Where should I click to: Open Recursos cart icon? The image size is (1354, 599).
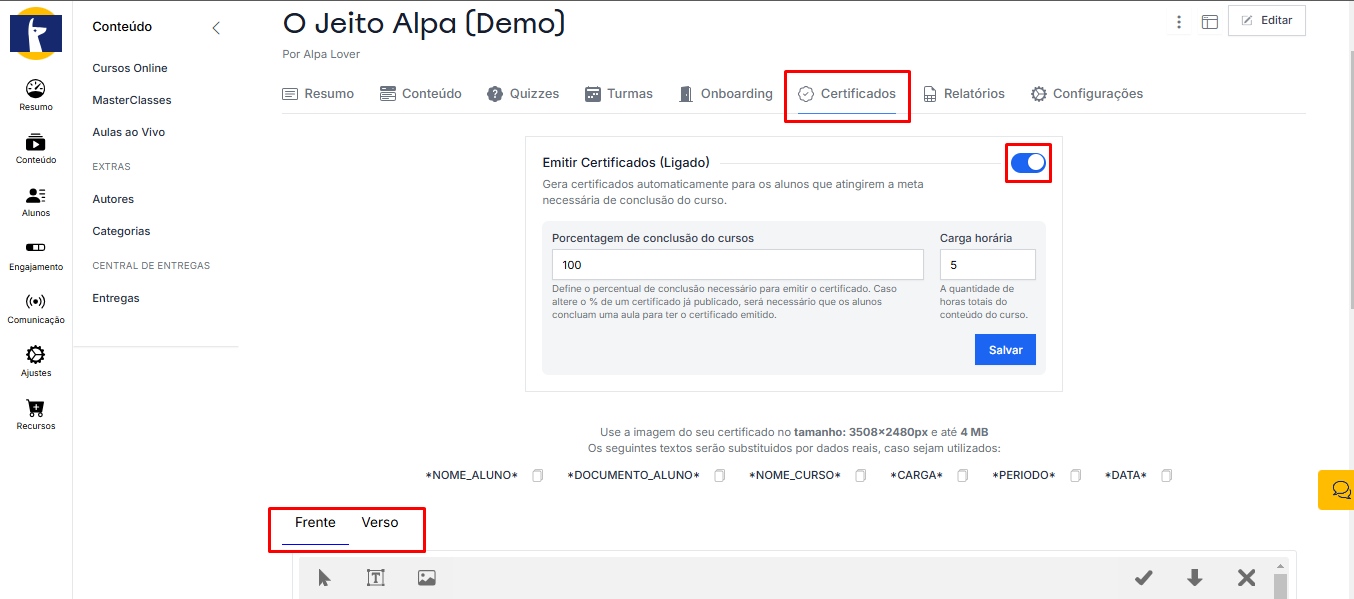[x=35, y=413]
